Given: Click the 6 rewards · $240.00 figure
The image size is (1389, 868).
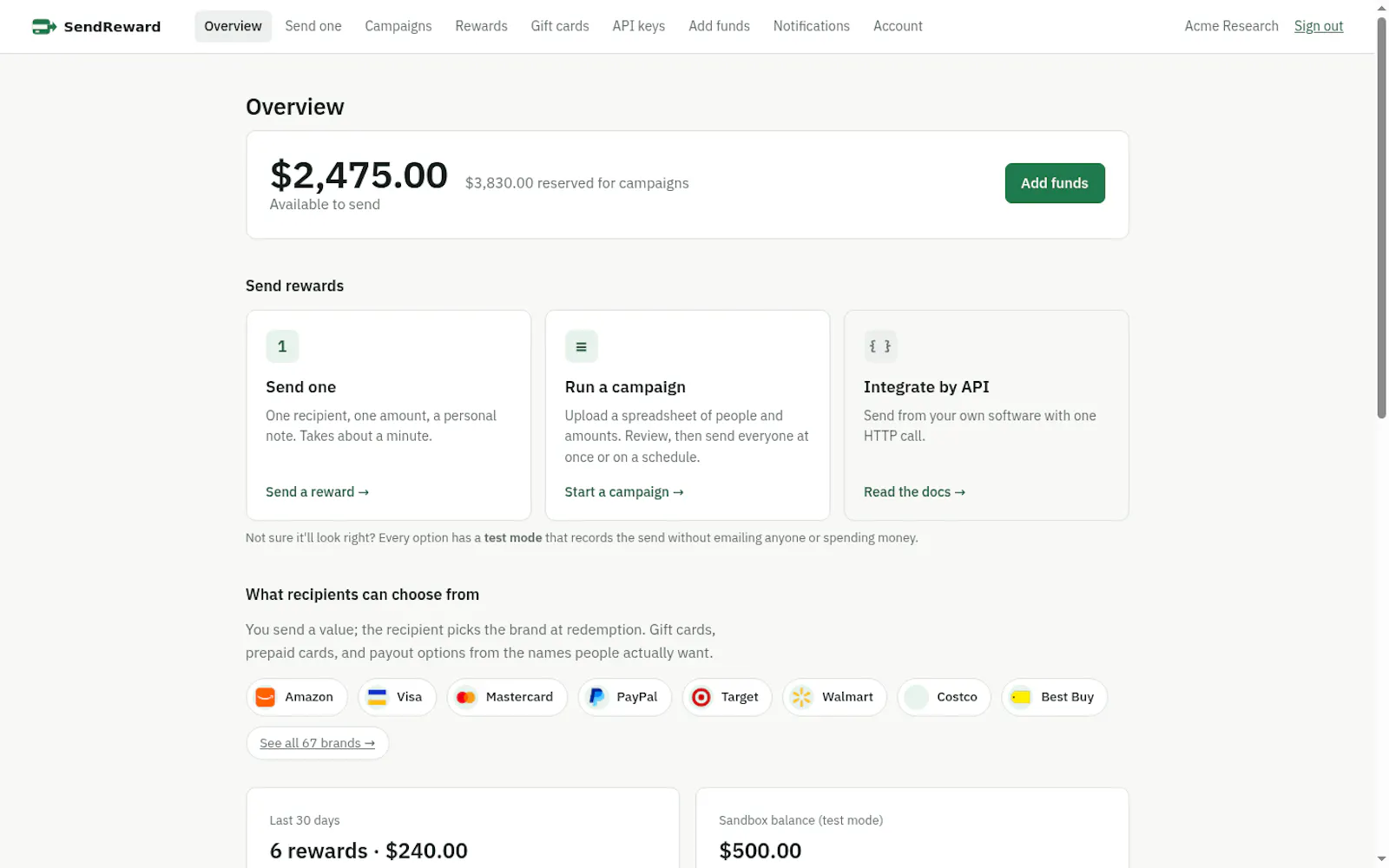Looking at the screenshot, I should (x=369, y=851).
